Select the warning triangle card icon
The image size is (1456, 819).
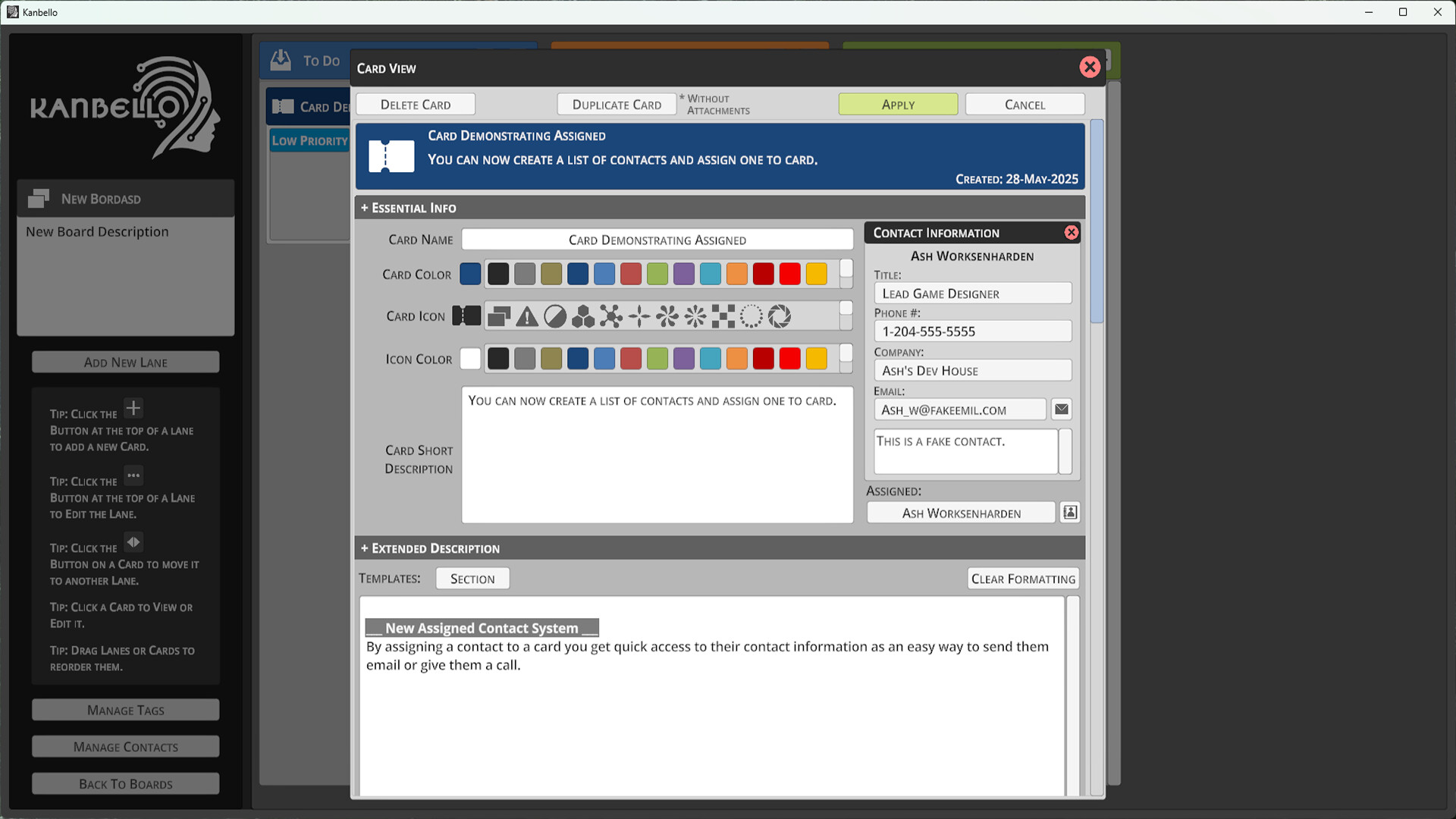coord(526,315)
